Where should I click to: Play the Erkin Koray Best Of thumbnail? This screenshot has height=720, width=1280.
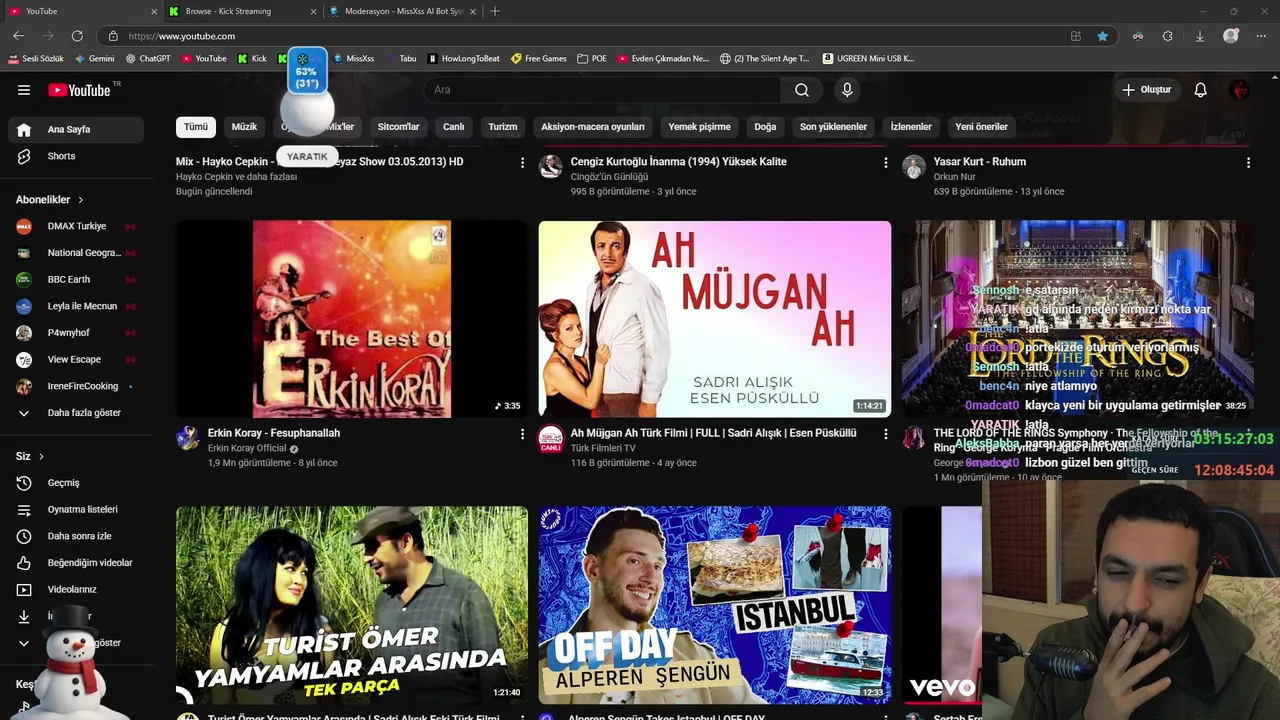[x=352, y=319]
